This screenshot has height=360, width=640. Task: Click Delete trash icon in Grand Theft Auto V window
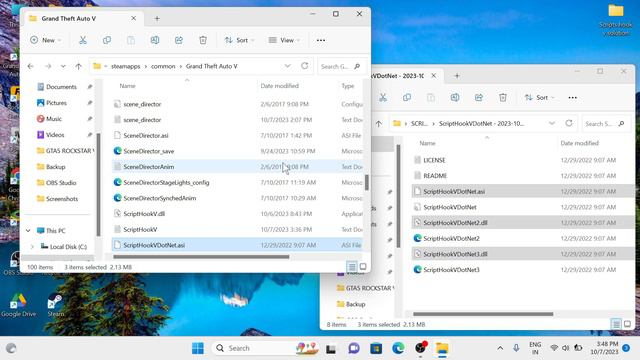(x=203, y=40)
